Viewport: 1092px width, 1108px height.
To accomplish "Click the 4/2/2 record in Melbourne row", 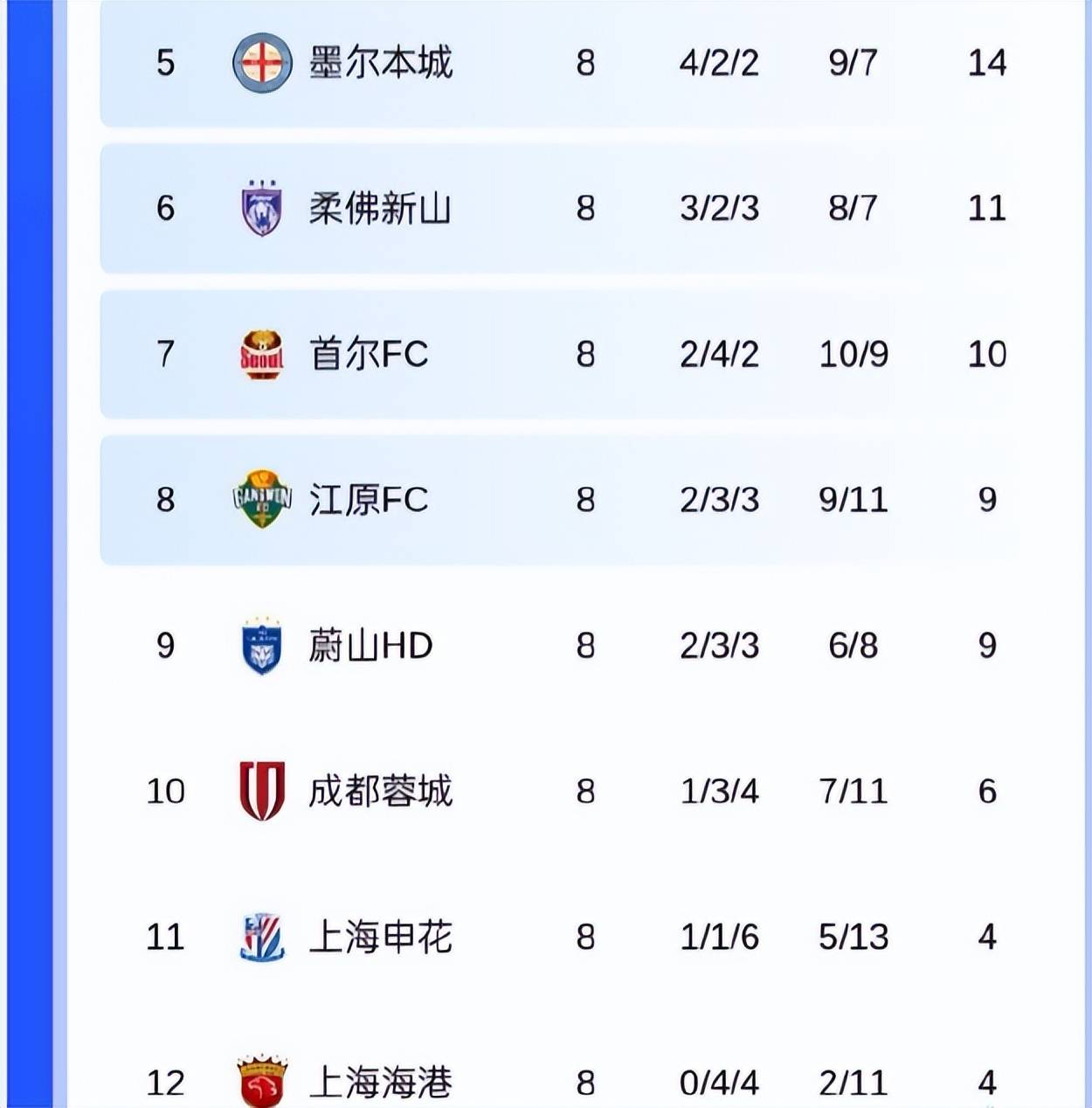I will click(719, 63).
